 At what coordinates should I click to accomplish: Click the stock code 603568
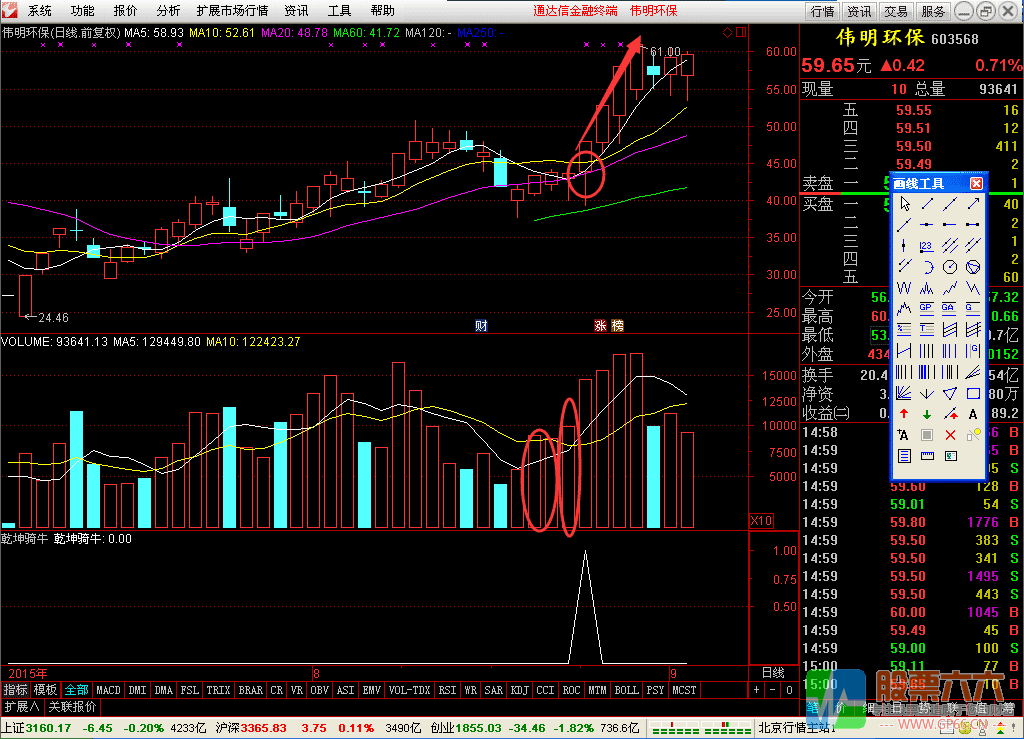pyautogui.click(x=955, y=39)
